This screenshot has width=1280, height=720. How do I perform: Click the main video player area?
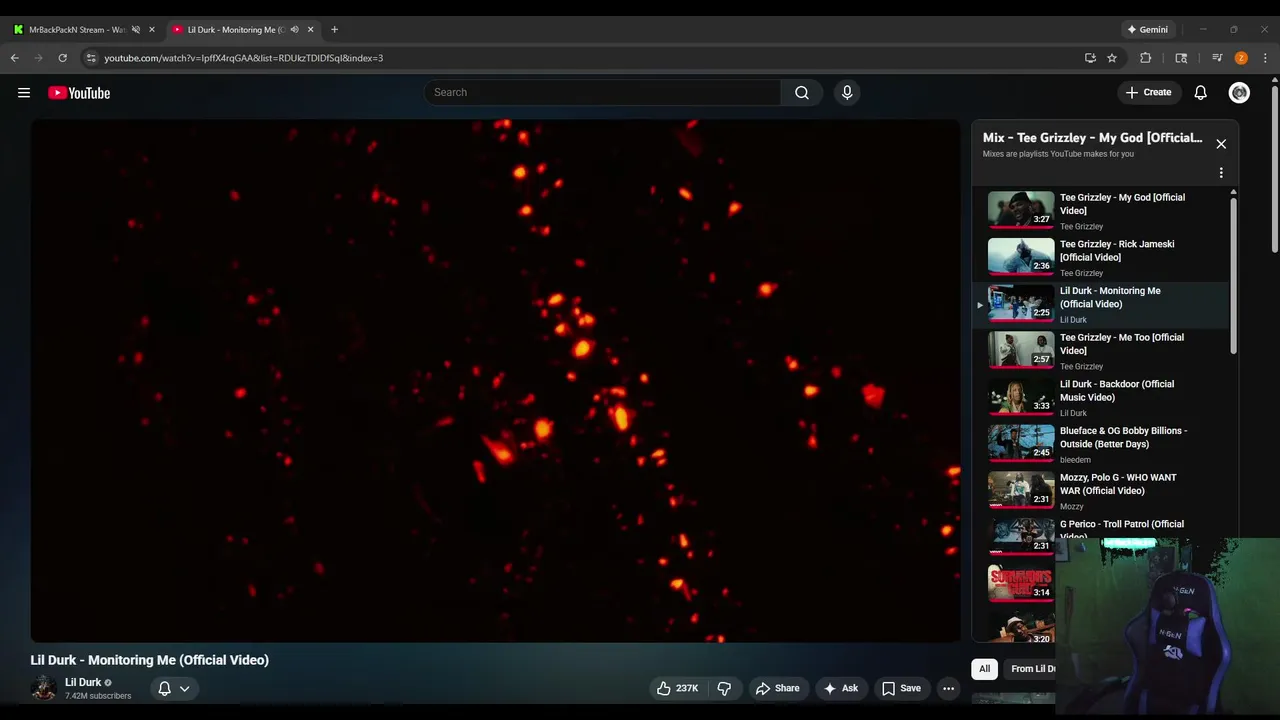pyautogui.click(x=495, y=380)
